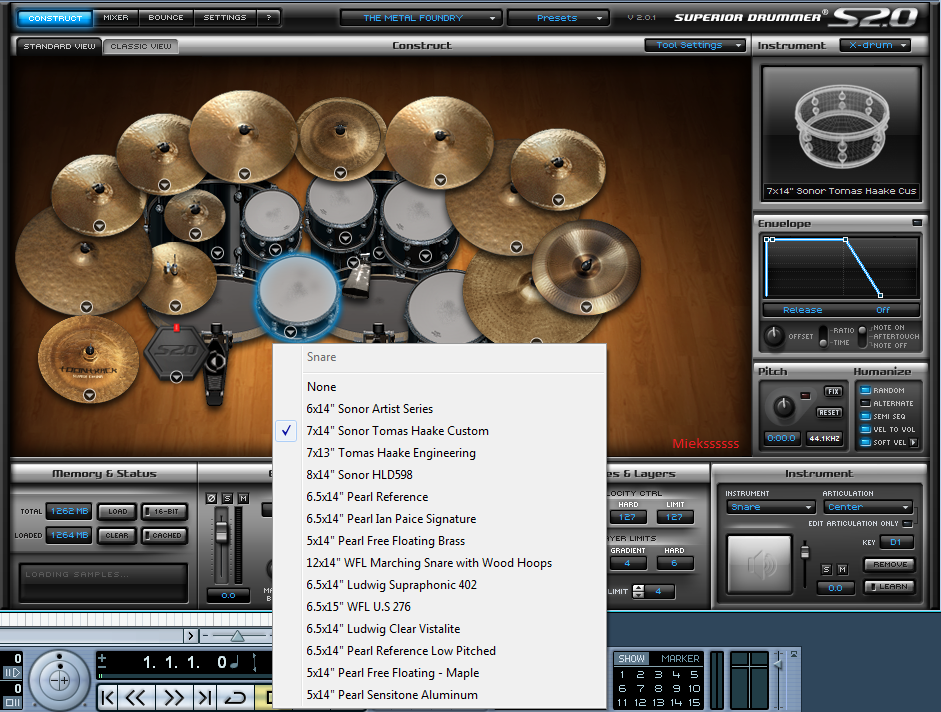This screenshot has height=712, width=941.
Task: Click the large china cymbal on the right
Action: [586, 267]
